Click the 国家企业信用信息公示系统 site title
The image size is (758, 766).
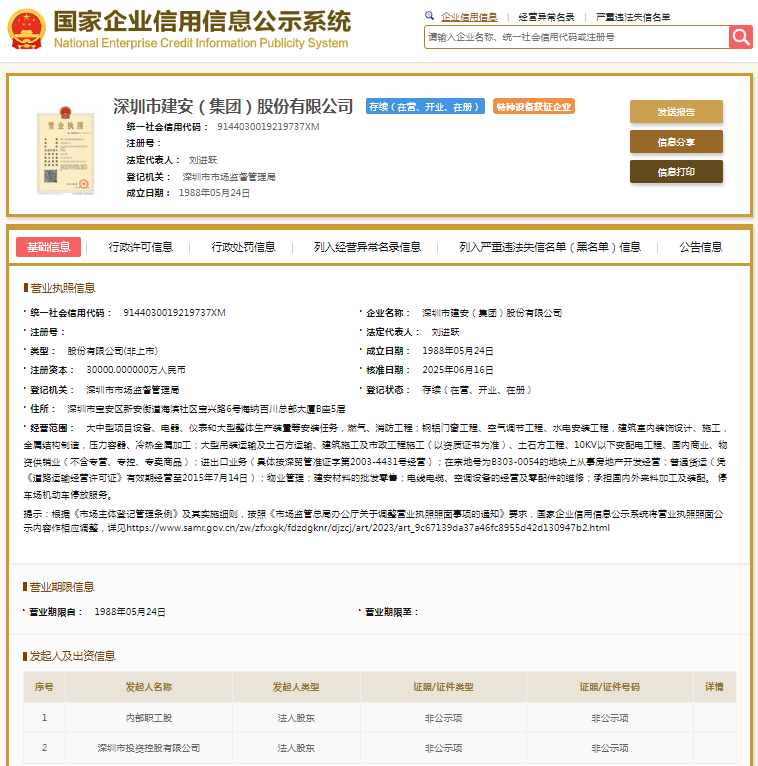[x=201, y=22]
